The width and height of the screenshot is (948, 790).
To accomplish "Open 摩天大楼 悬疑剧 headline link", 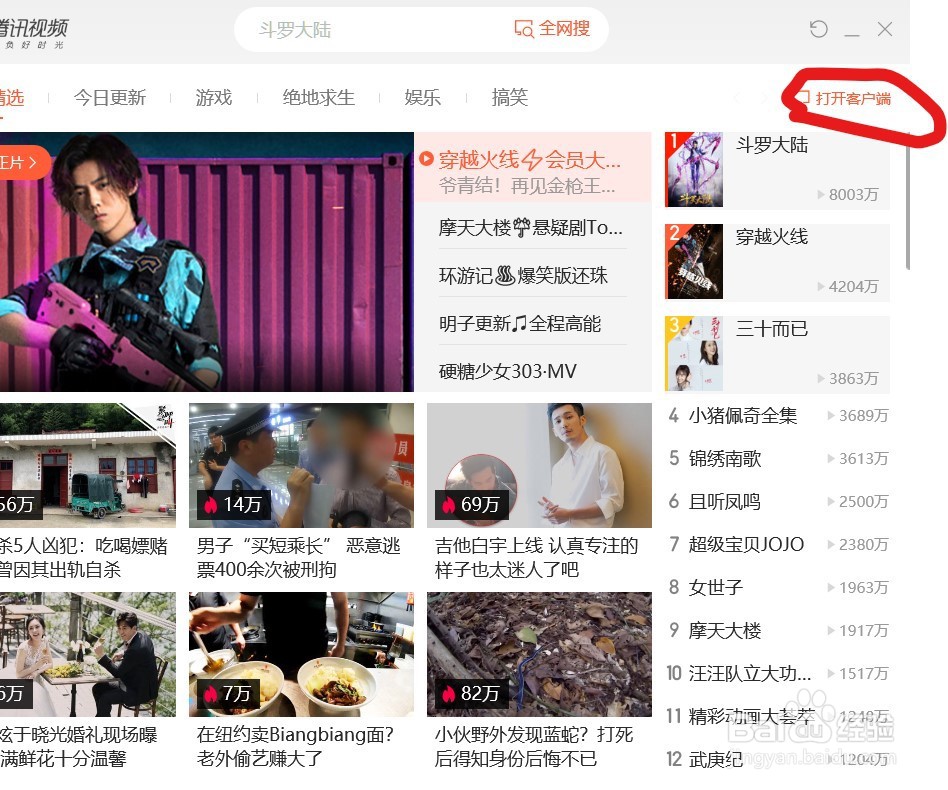I will point(530,228).
